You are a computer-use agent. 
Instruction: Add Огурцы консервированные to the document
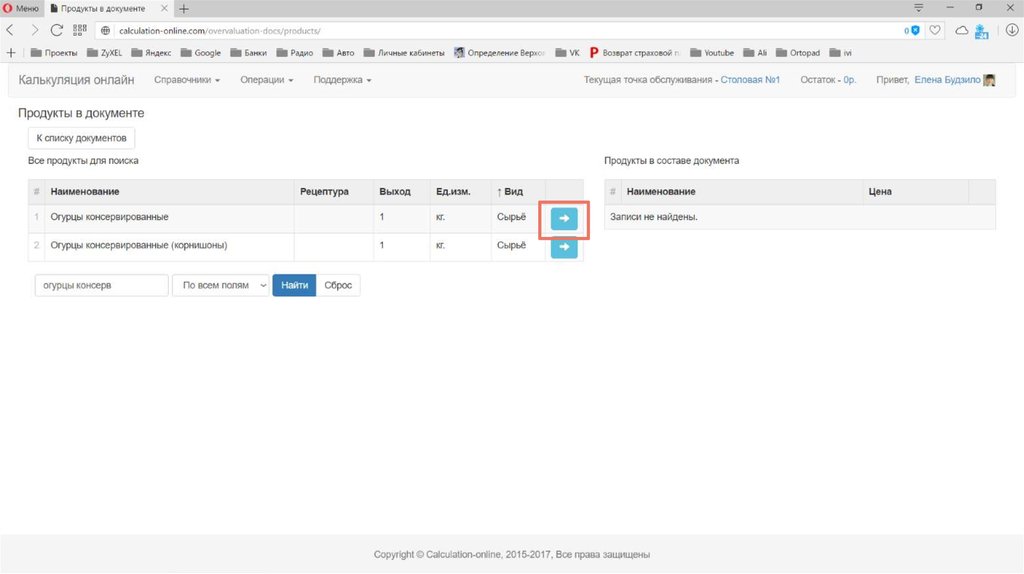coord(564,218)
